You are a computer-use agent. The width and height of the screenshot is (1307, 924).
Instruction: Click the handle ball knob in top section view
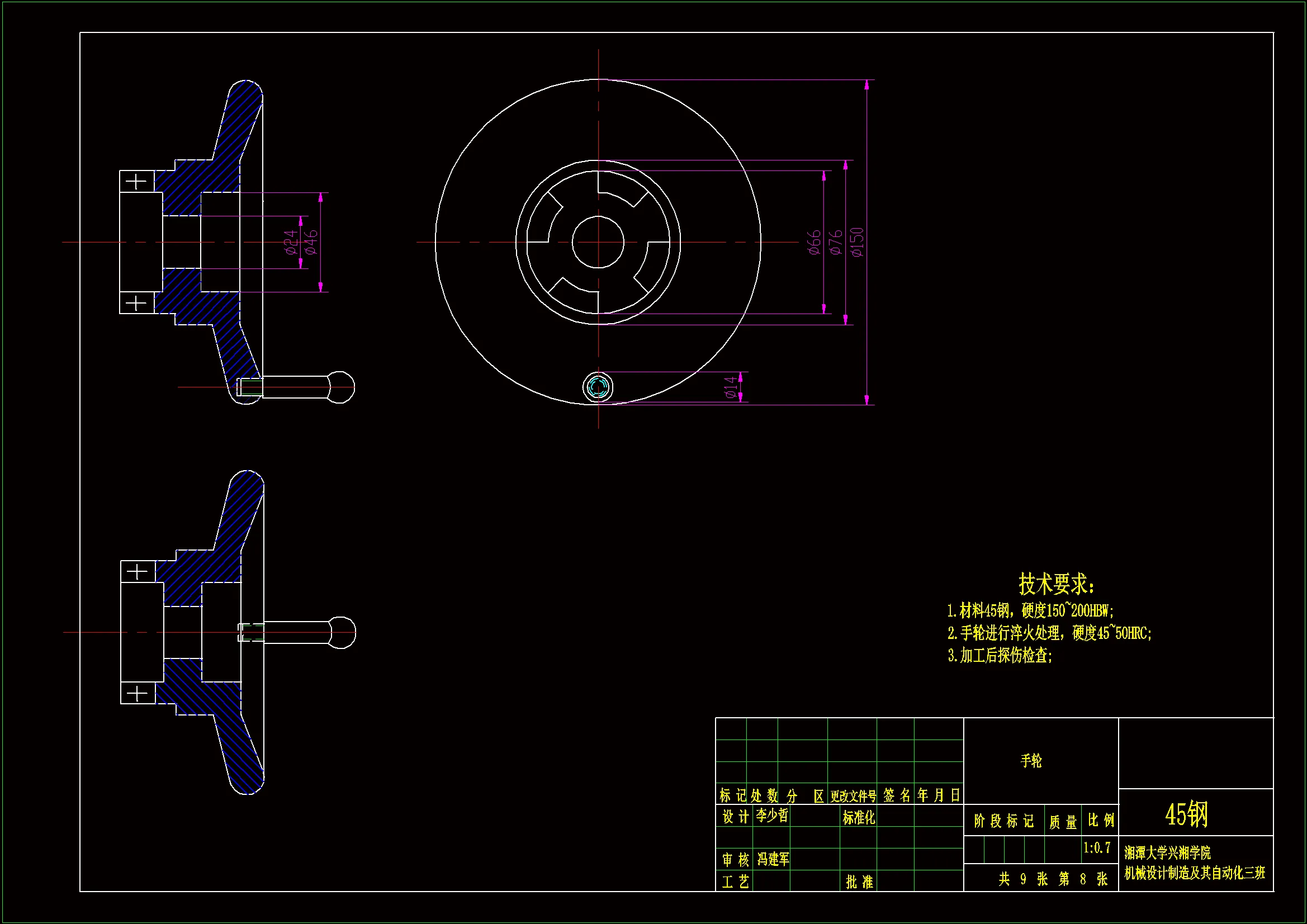342,387
